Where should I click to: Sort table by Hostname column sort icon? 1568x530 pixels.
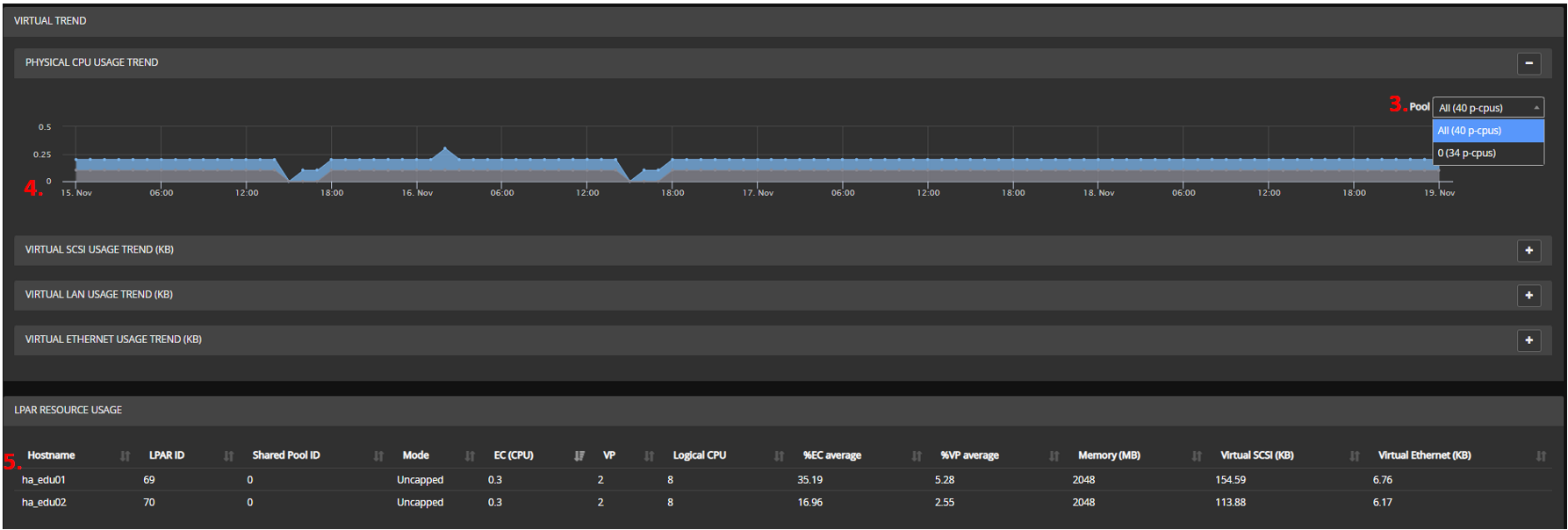(126, 455)
